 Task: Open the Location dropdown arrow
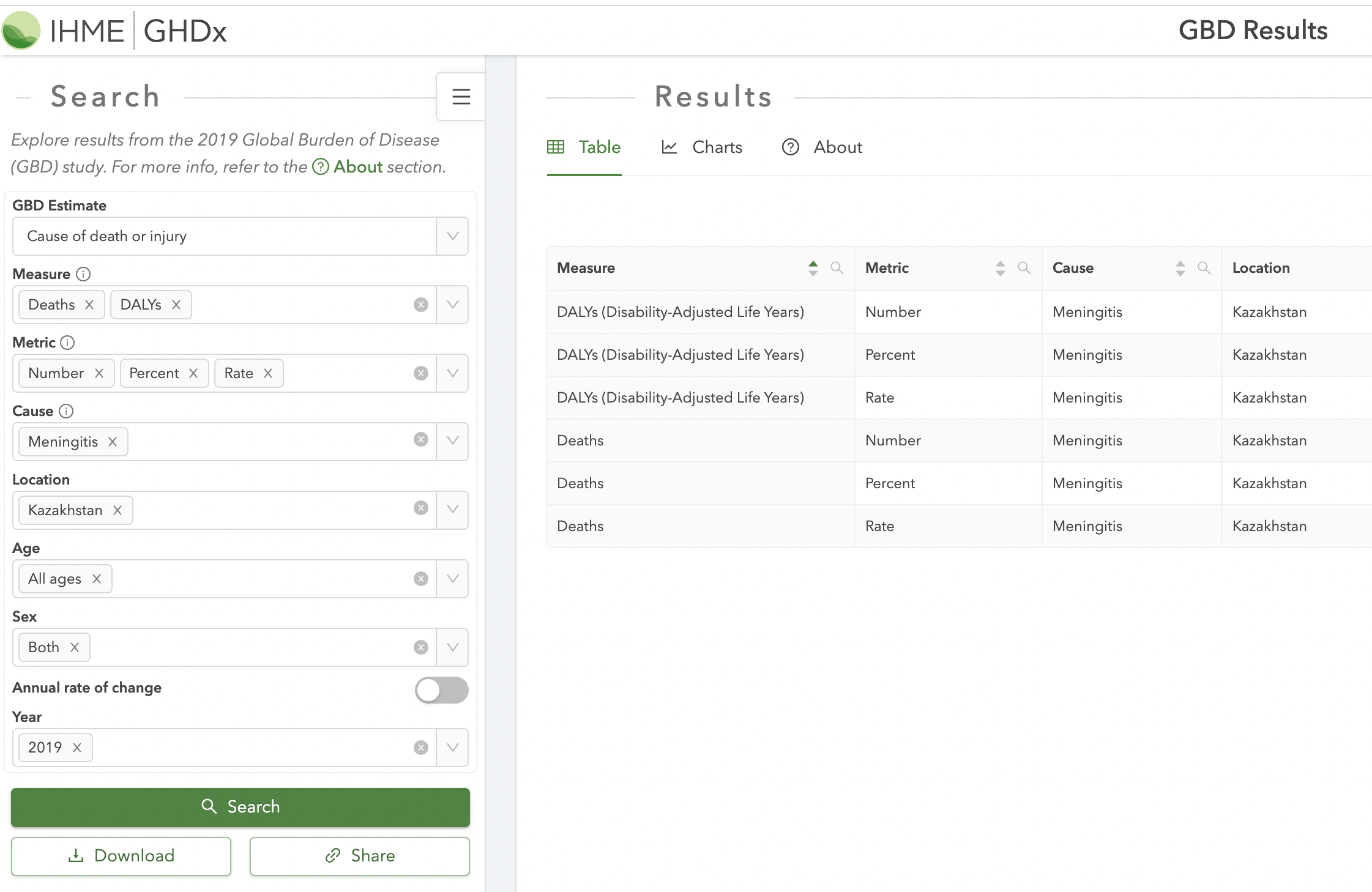tap(452, 509)
